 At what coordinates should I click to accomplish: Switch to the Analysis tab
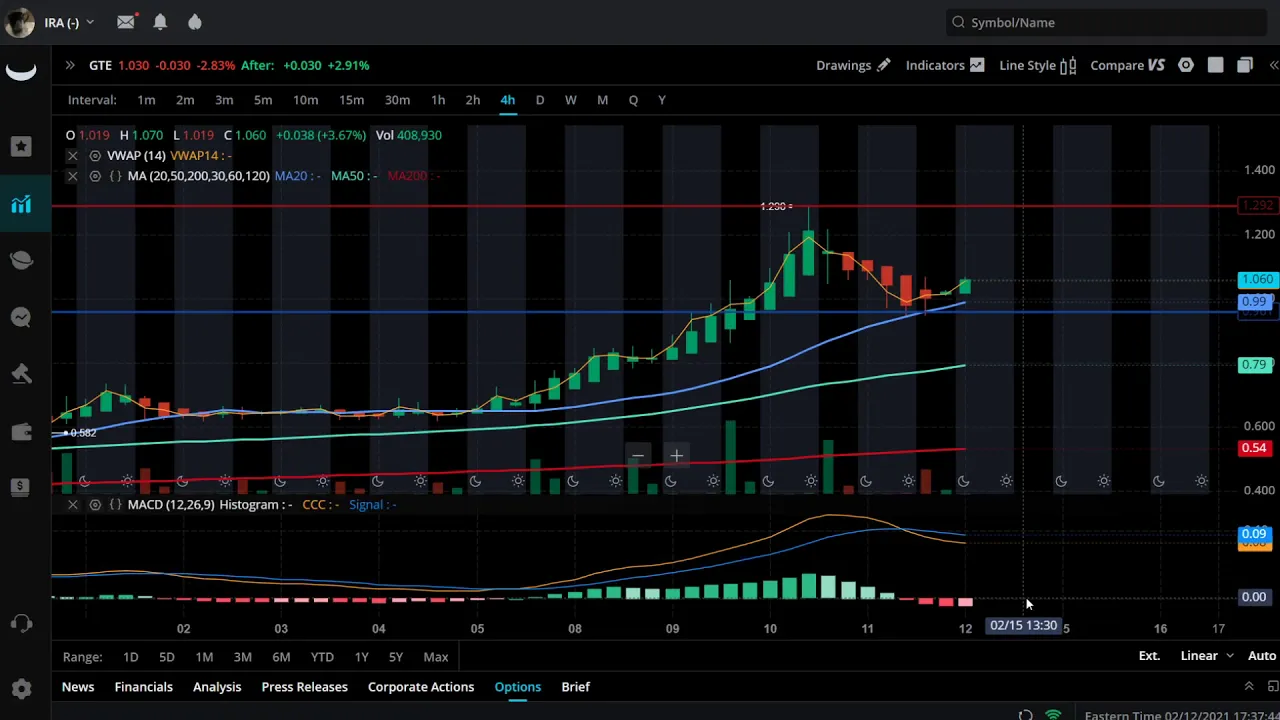tap(217, 687)
